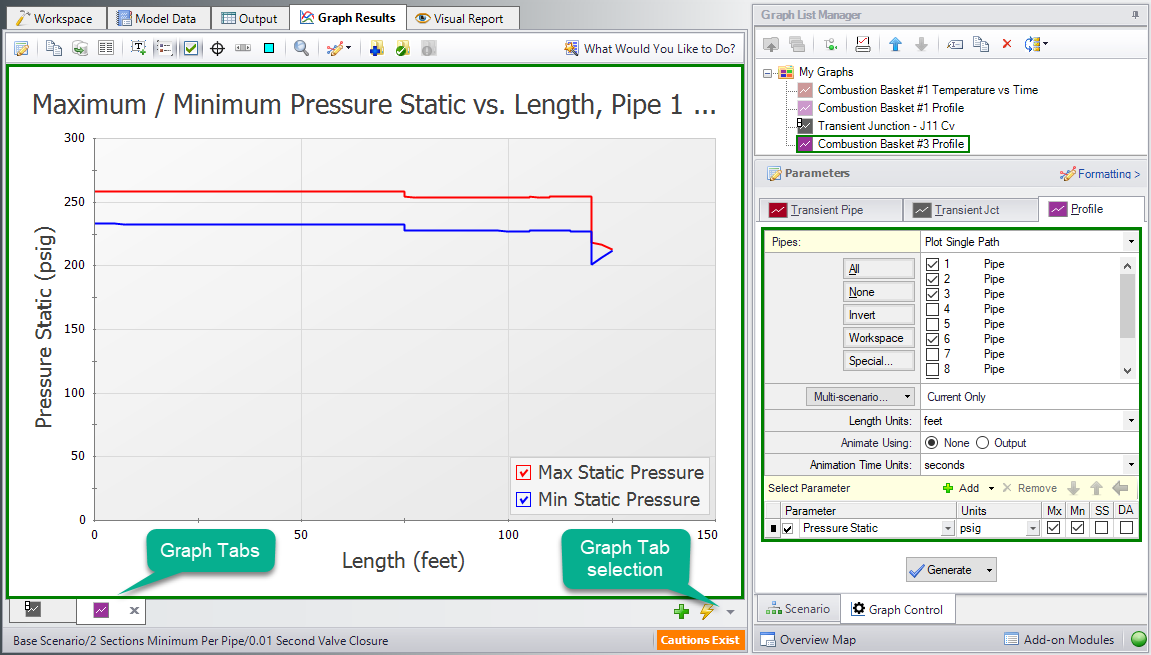Expand the Multi-scenario dropdown button
1151x655 pixels.
point(859,397)
